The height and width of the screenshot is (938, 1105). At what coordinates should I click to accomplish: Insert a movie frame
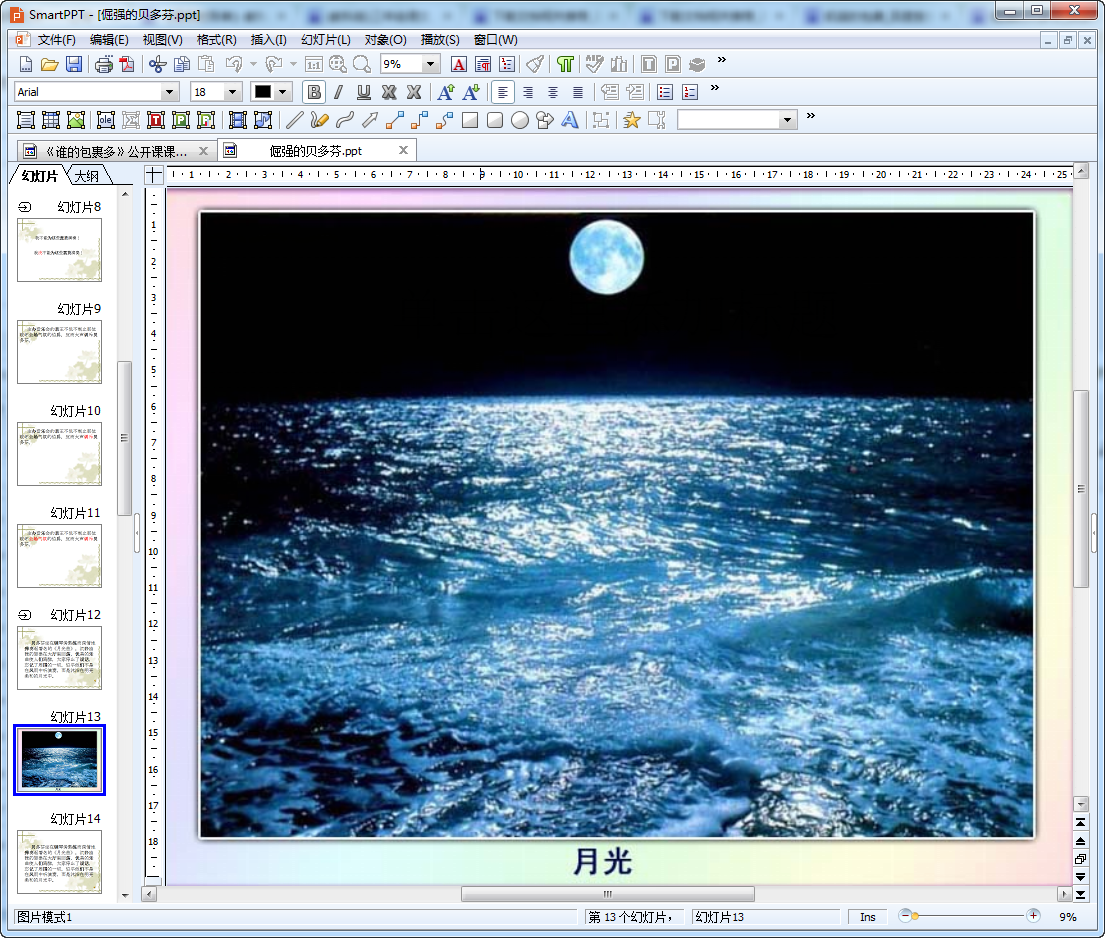(x=238, y=120)
